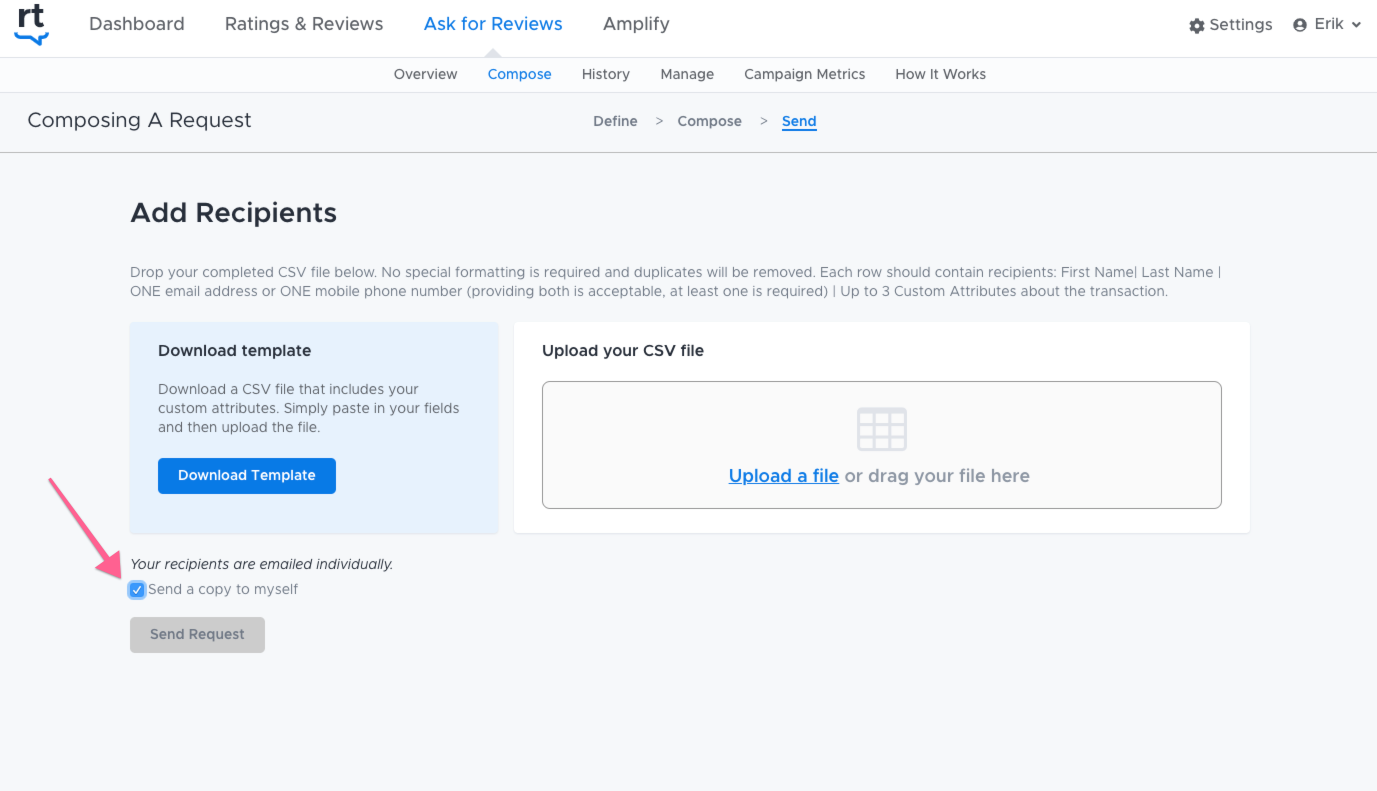Screen dimensions: 1377x791
Task: Switch to the Overview subtab
Action: pos(426,74)
